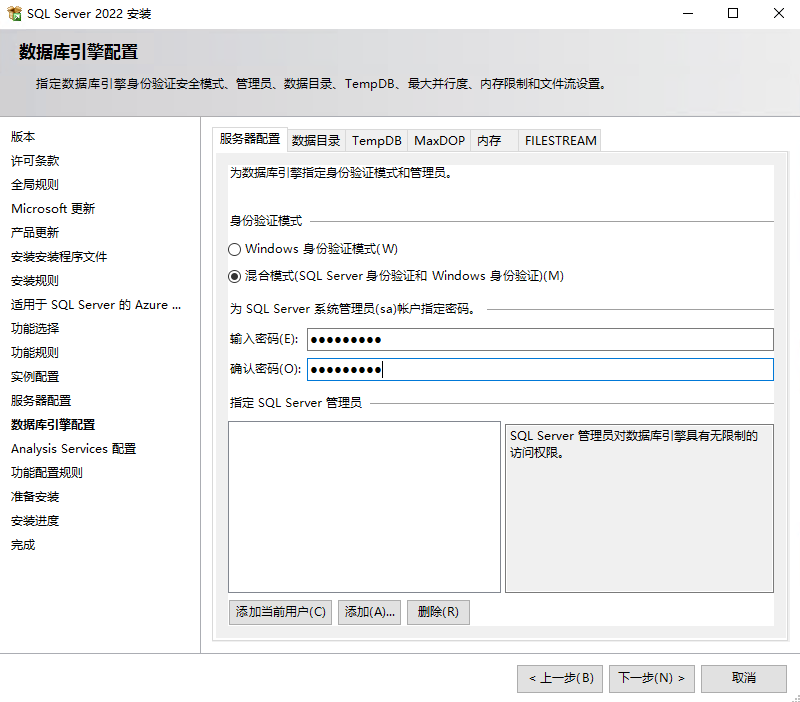Click 安装规则 step in the sidebar
Screen dimensions: 800x702
tap(35, 281)
